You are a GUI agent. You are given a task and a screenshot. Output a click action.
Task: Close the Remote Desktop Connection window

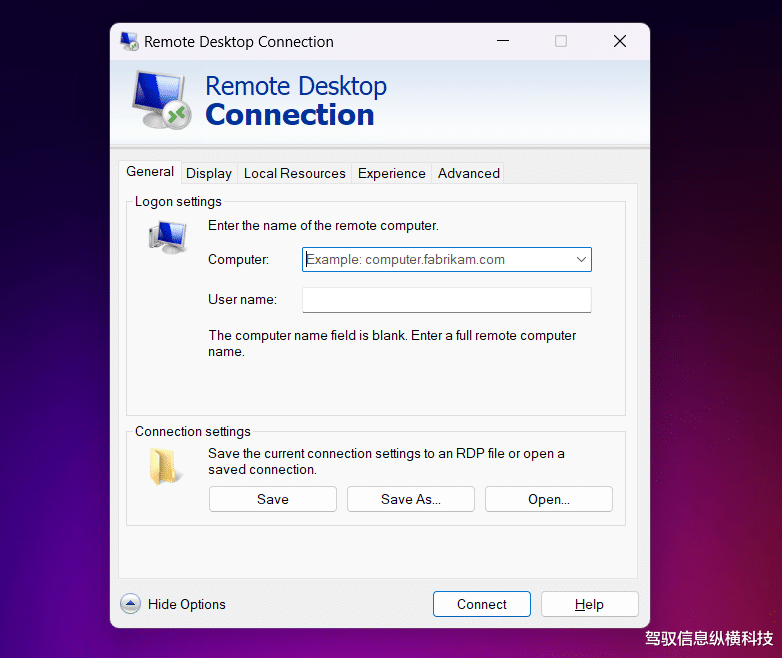(619, 41)
